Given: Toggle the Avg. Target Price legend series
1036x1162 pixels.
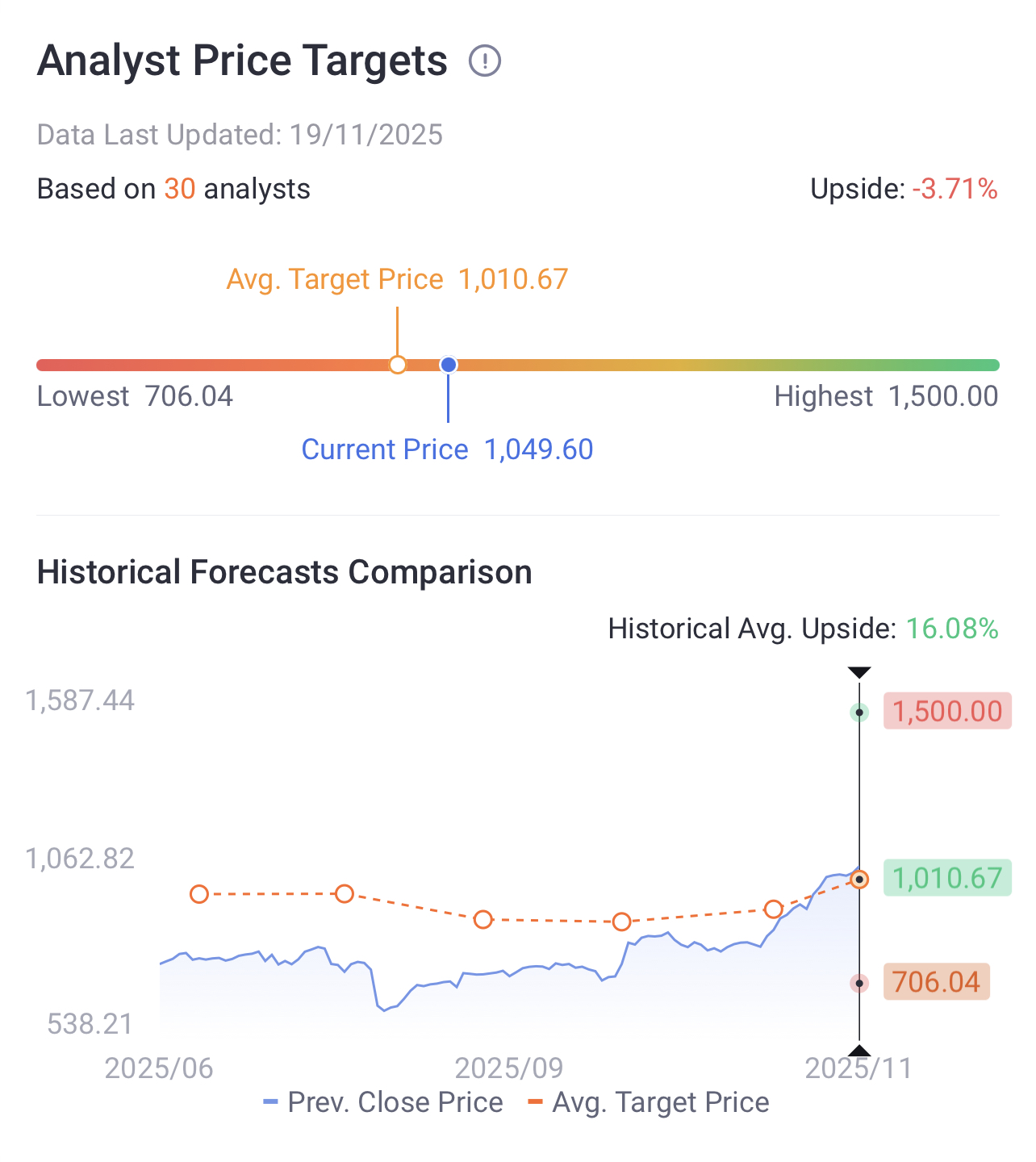Looking at the screenshot, I should click(649, 1102).
